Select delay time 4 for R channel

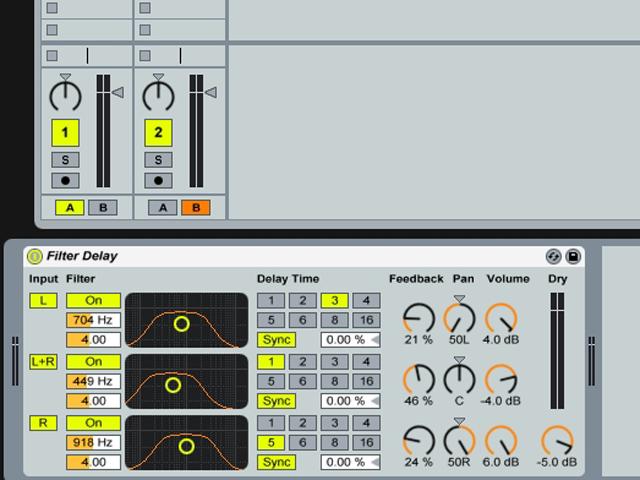(x=366, y=423)
